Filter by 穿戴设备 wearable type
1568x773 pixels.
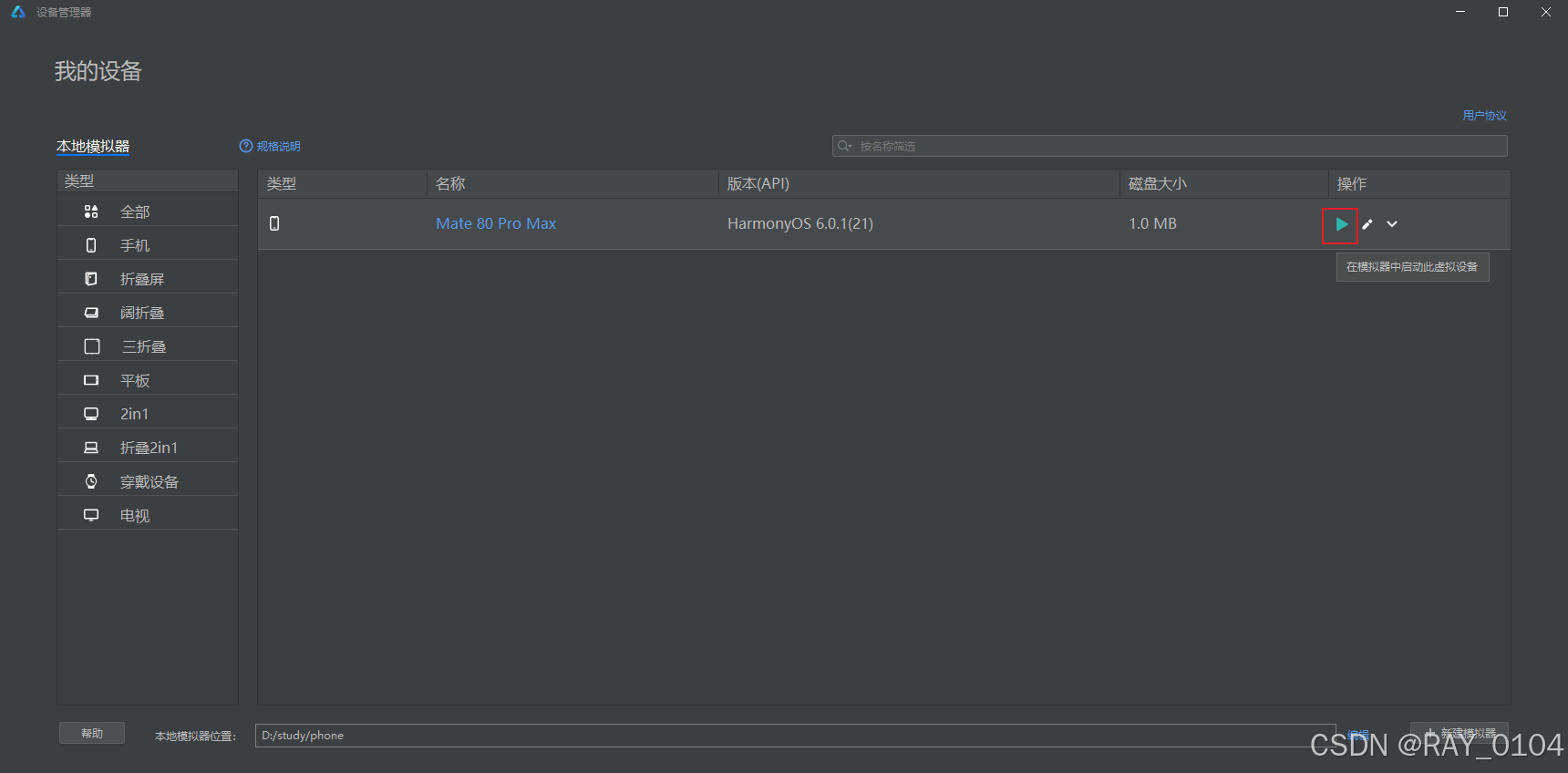coord(148,481)
